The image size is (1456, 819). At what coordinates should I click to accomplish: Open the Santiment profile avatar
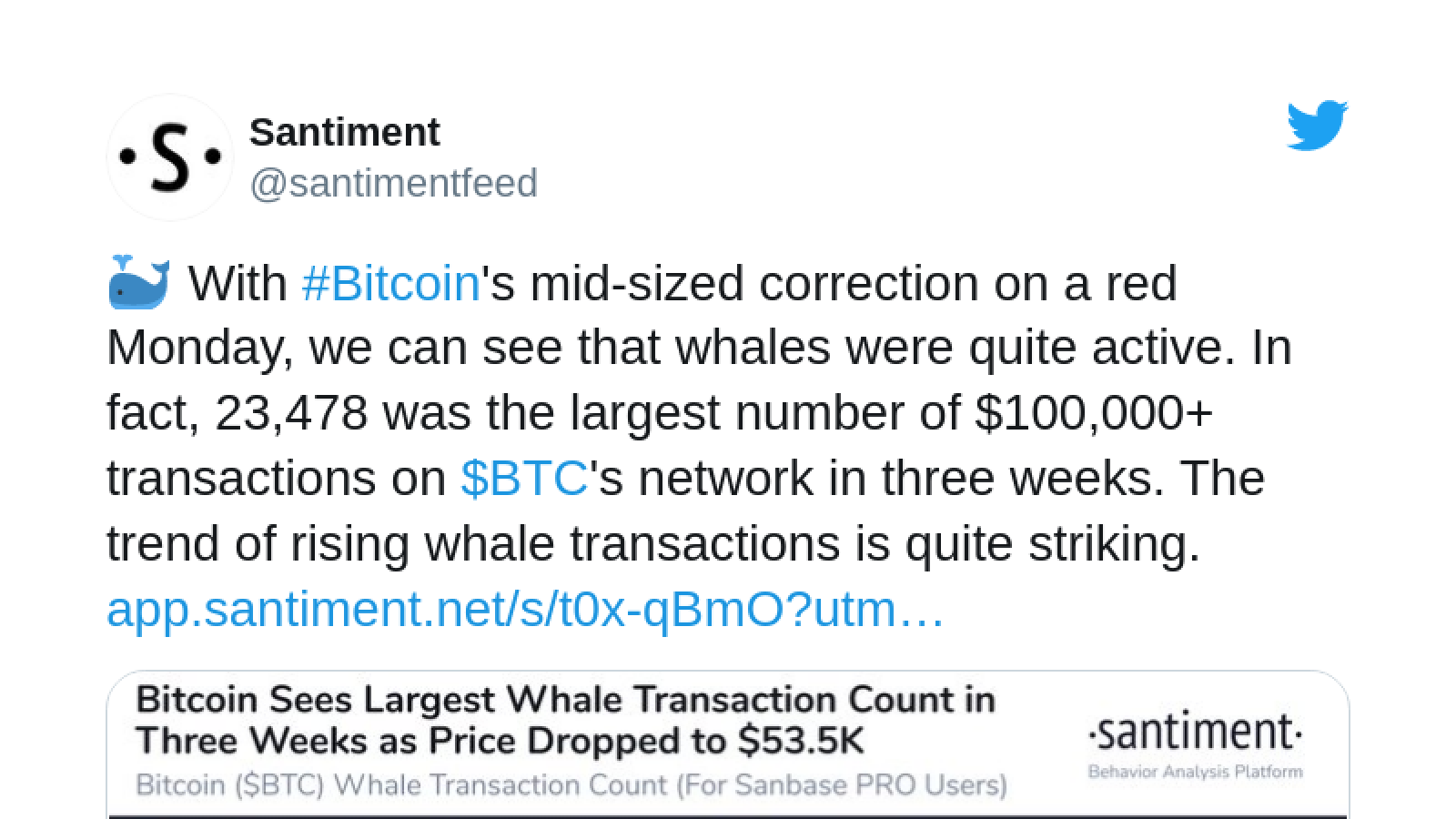click(x=170, y=157)
